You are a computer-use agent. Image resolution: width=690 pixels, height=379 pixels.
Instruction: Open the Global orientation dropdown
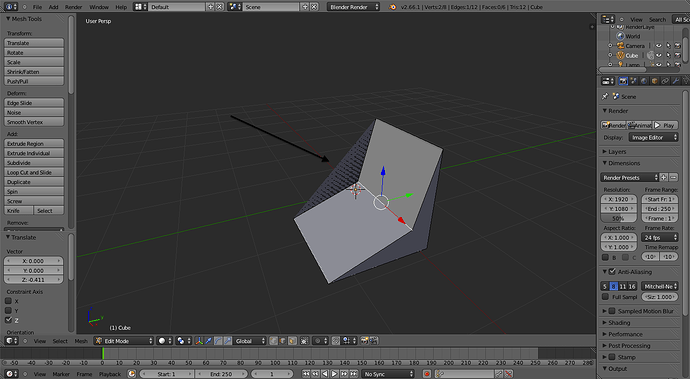click(250, 341)
